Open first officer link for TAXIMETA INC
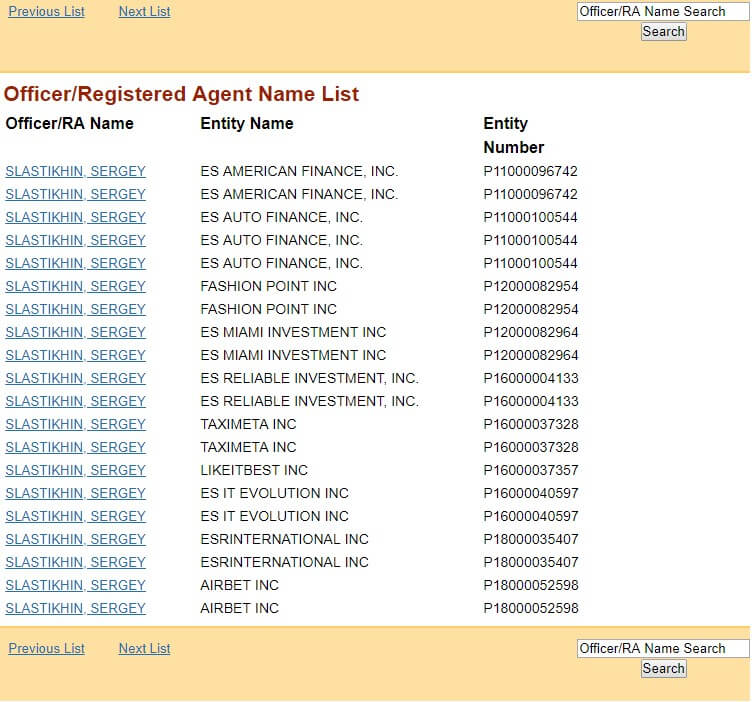This screenshot has height=702, width=752. (75, 424)
